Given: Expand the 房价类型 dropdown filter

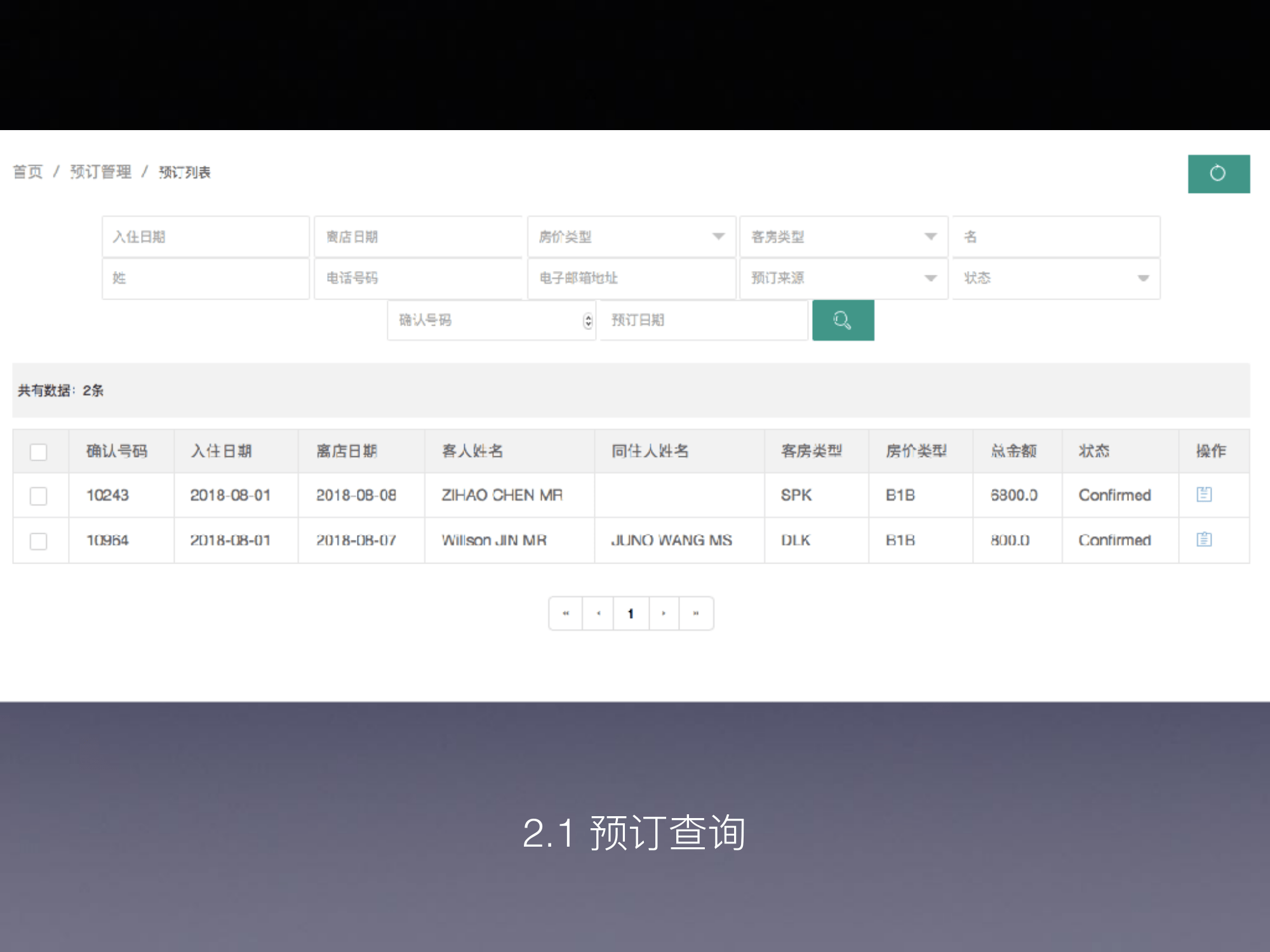Looking at the screenshot, I should (x=631, y=237).
